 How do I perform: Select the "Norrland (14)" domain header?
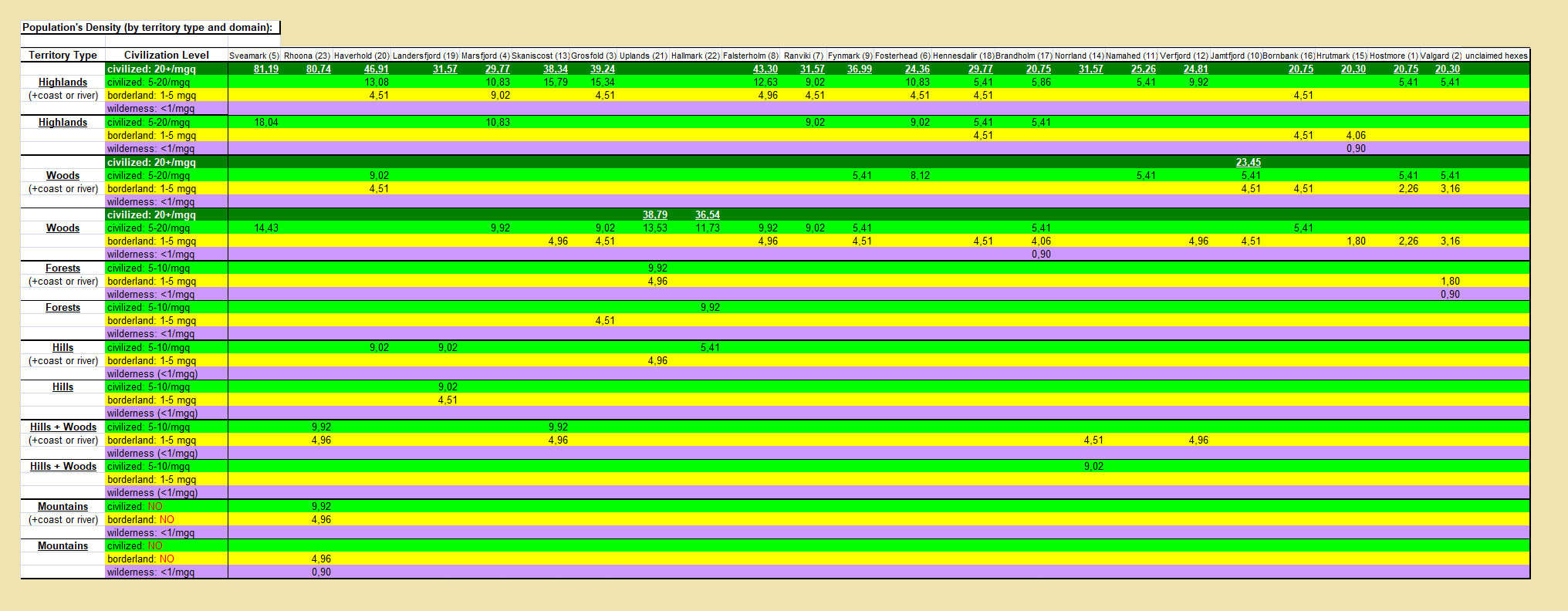pos(1079,56)
